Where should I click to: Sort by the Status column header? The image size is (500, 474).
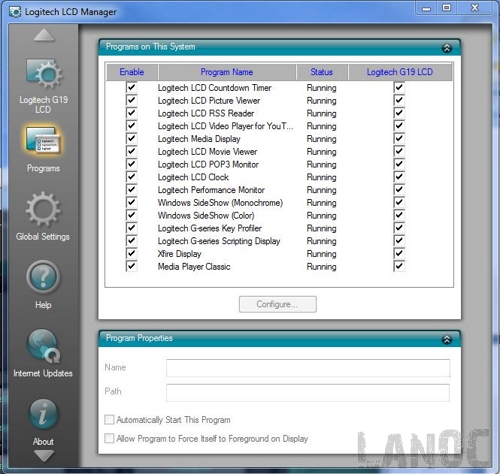(x=322, y=72)
